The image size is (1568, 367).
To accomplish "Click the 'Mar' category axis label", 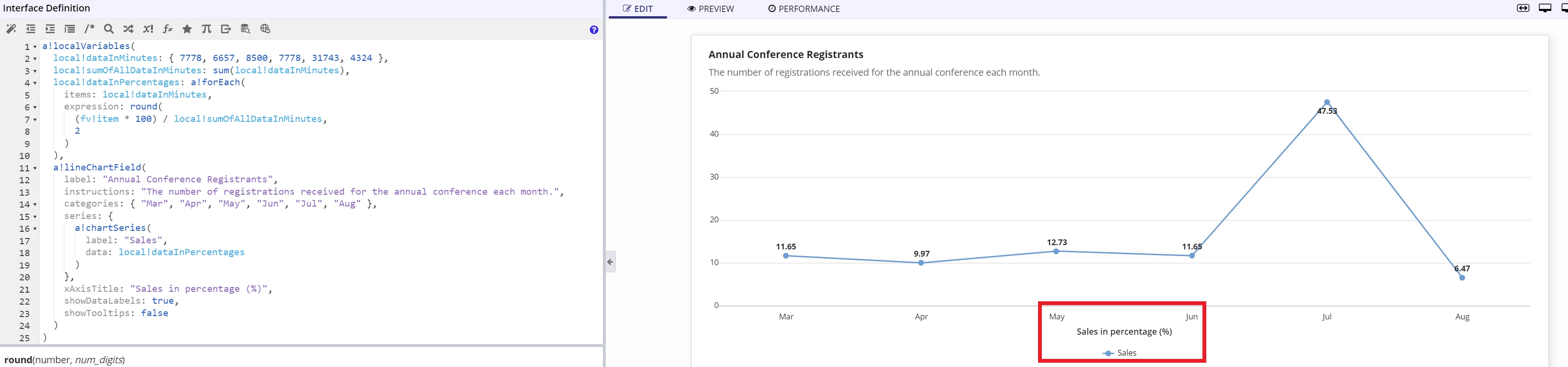I will click(x=786, y=317).
